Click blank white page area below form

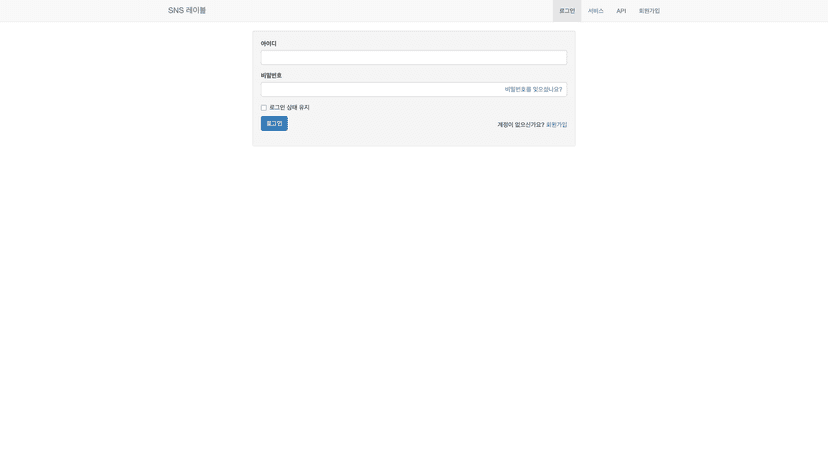pyautogui.click(x=414, y=300)
